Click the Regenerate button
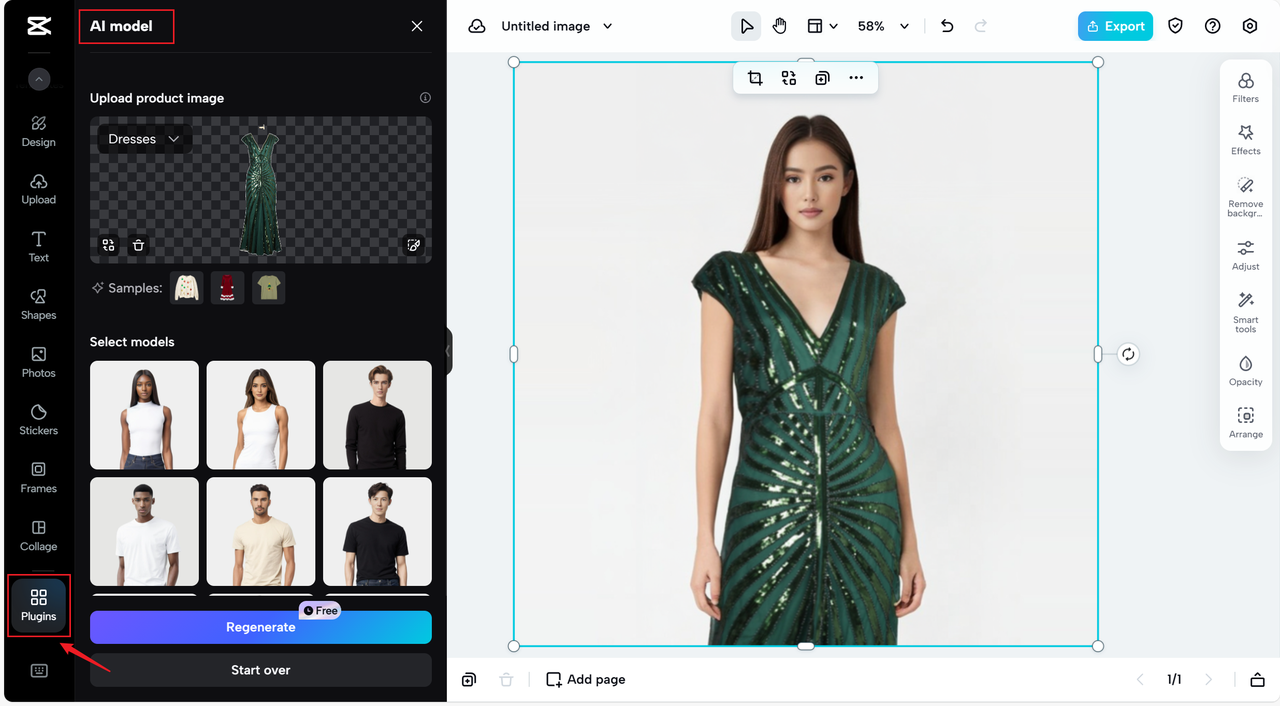 (261, 627)
